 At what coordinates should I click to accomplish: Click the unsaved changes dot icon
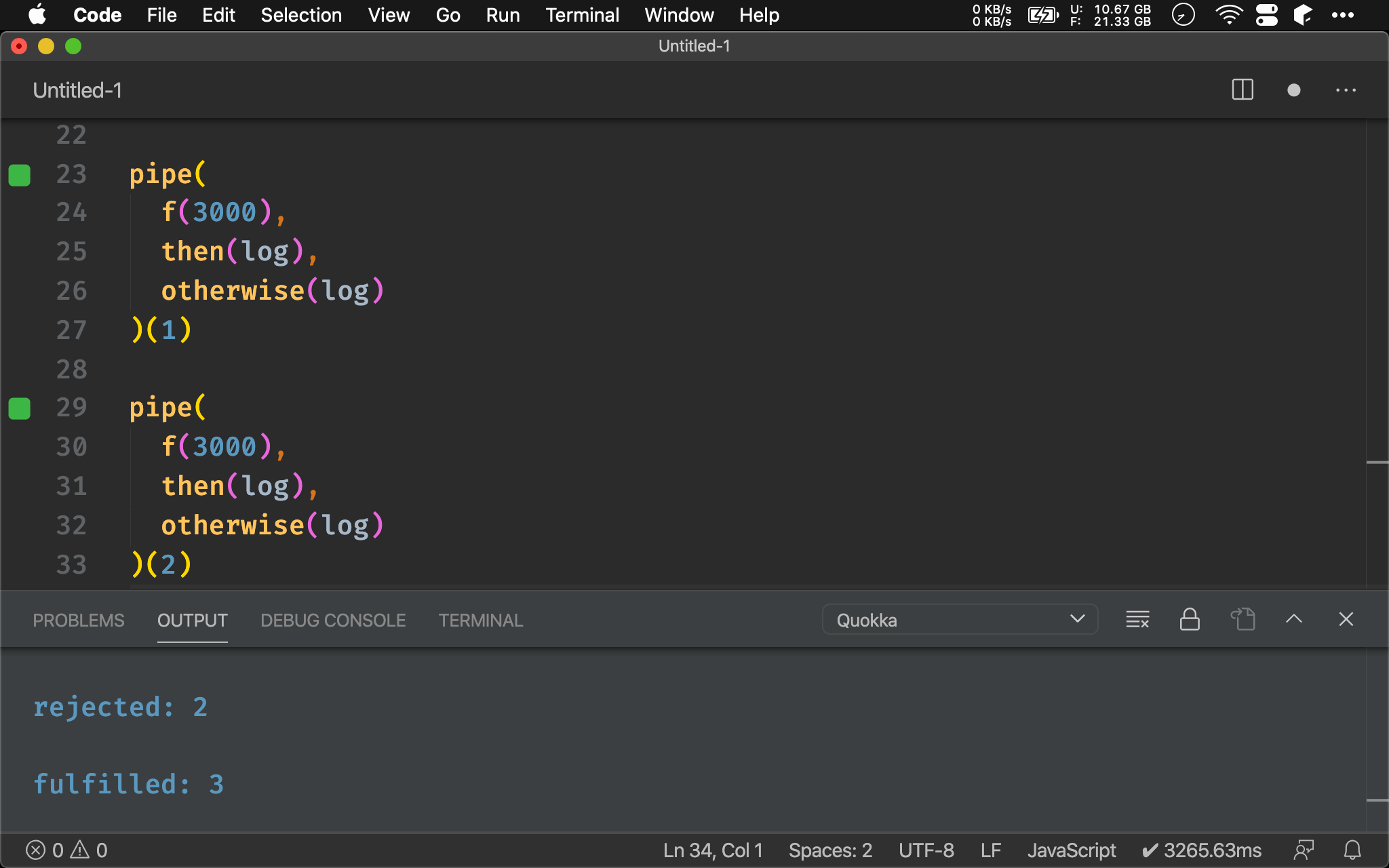tap(1294, 90)
